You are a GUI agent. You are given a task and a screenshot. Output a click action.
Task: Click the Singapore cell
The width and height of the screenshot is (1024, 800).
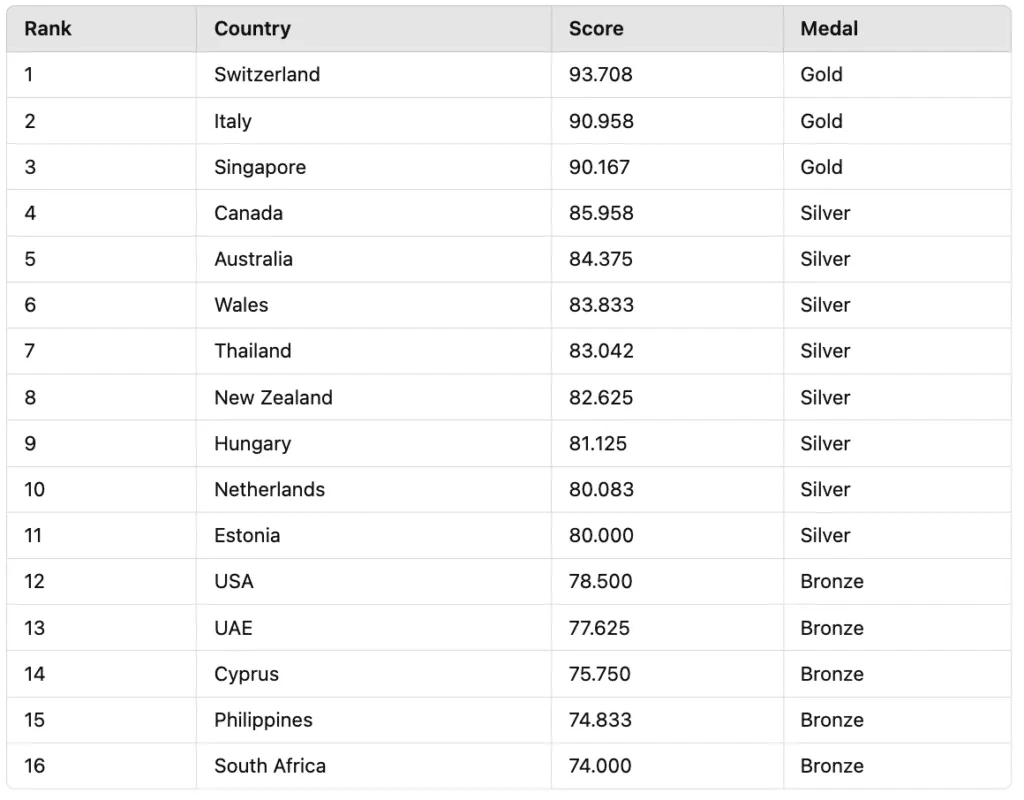click(x=260, y=167)
